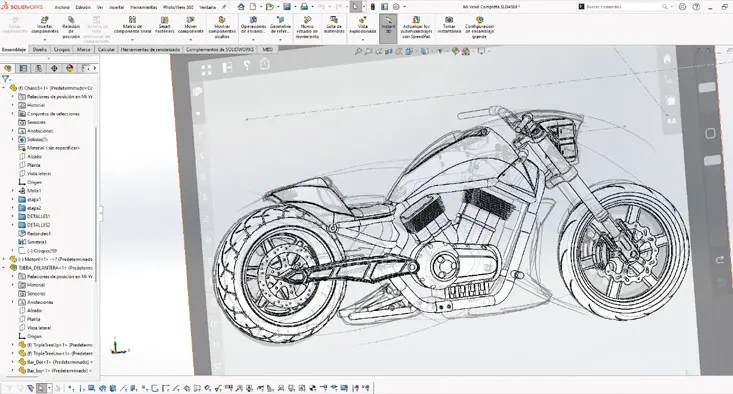
Task: Open dropdown arrow beside Options gear
Action: pos(404,7)
